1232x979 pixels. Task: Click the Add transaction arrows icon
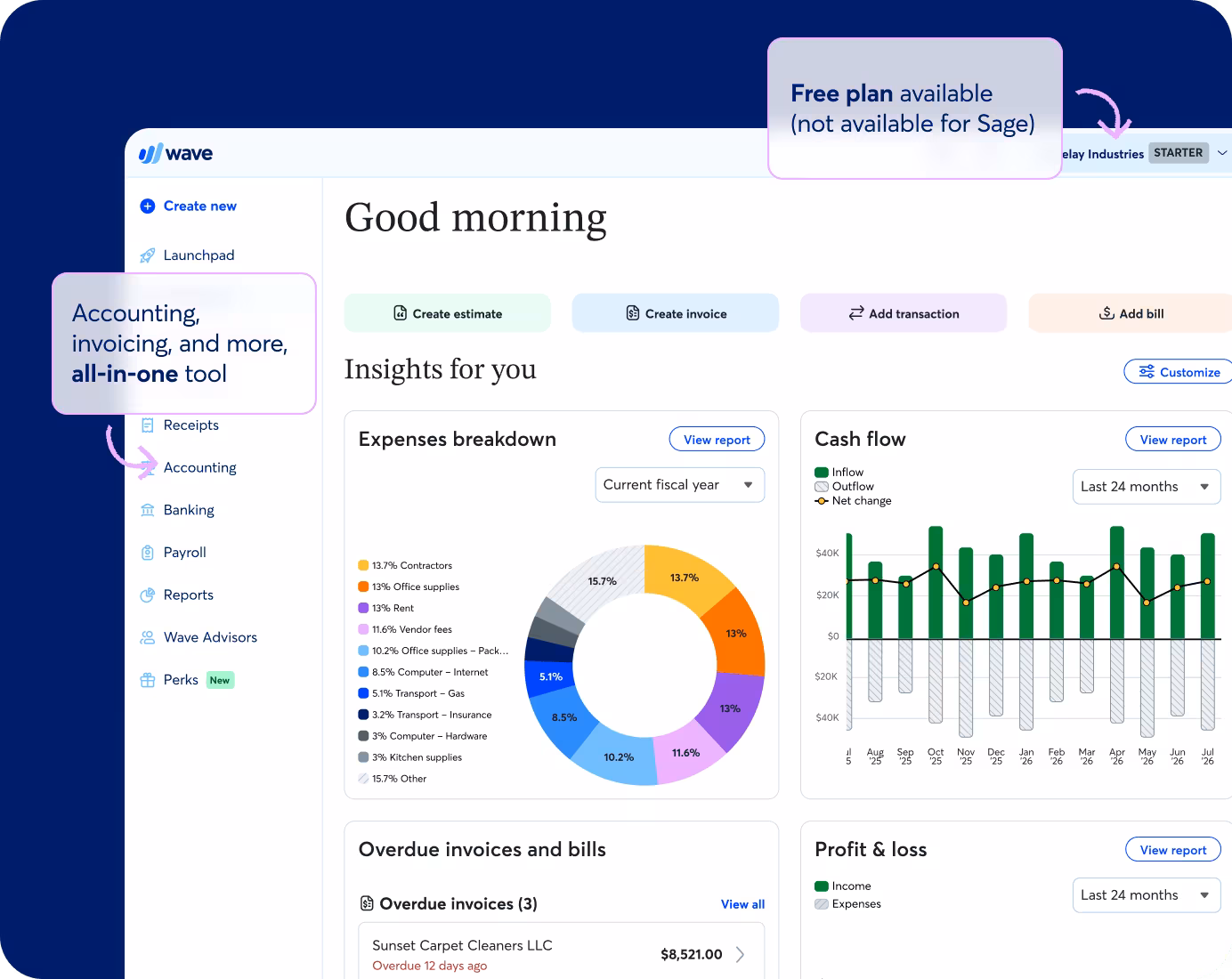[x=856, y=313]
